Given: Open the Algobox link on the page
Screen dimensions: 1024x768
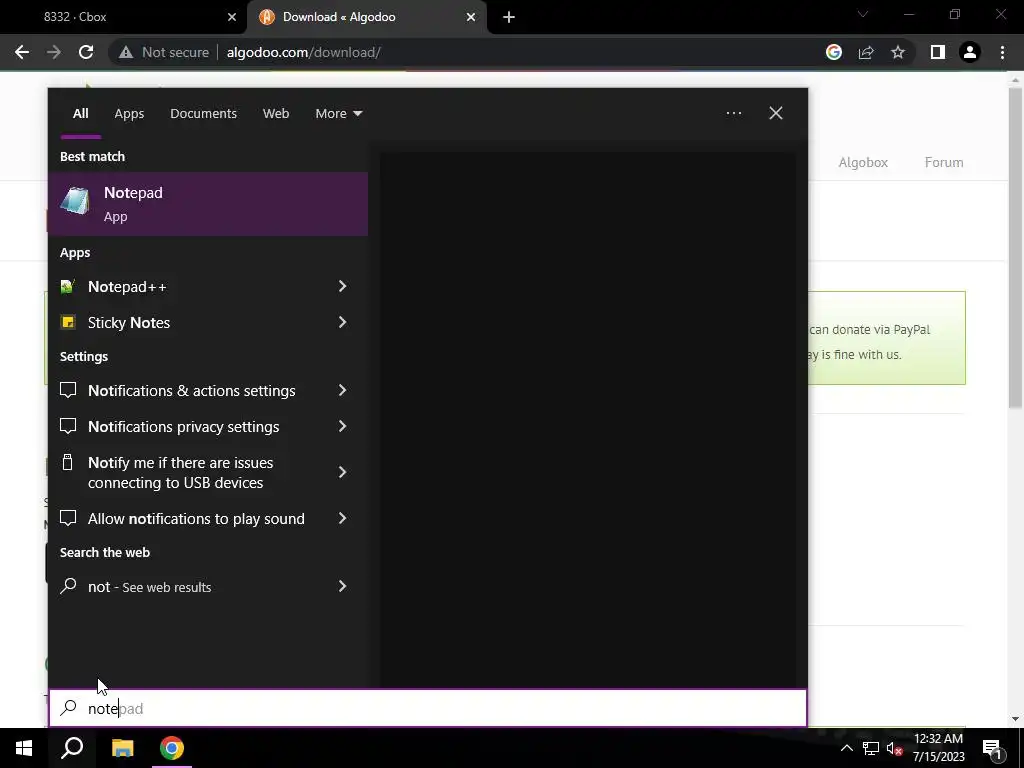Looking at the screenshot, I should coord(863,163).
